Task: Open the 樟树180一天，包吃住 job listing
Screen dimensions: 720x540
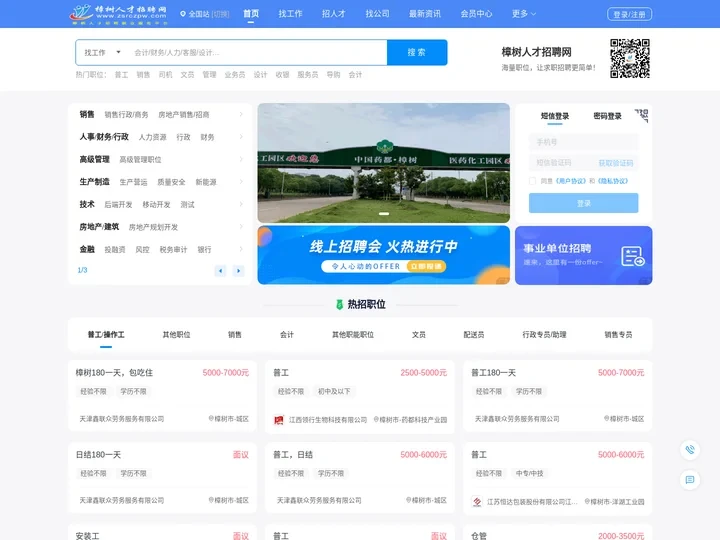Action: pyautogui.click(x=163, y=396)
